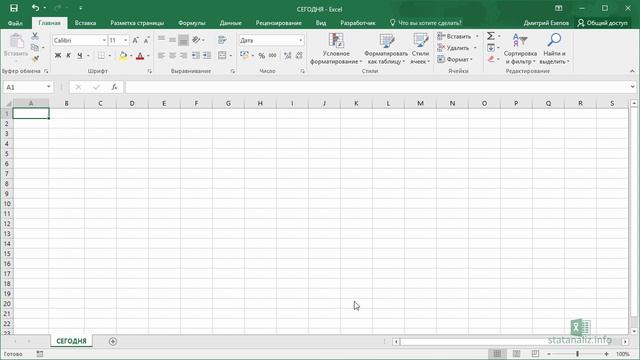640x360 pixels.
Task: Switch to the Данные tab
Action: point(231,23)
